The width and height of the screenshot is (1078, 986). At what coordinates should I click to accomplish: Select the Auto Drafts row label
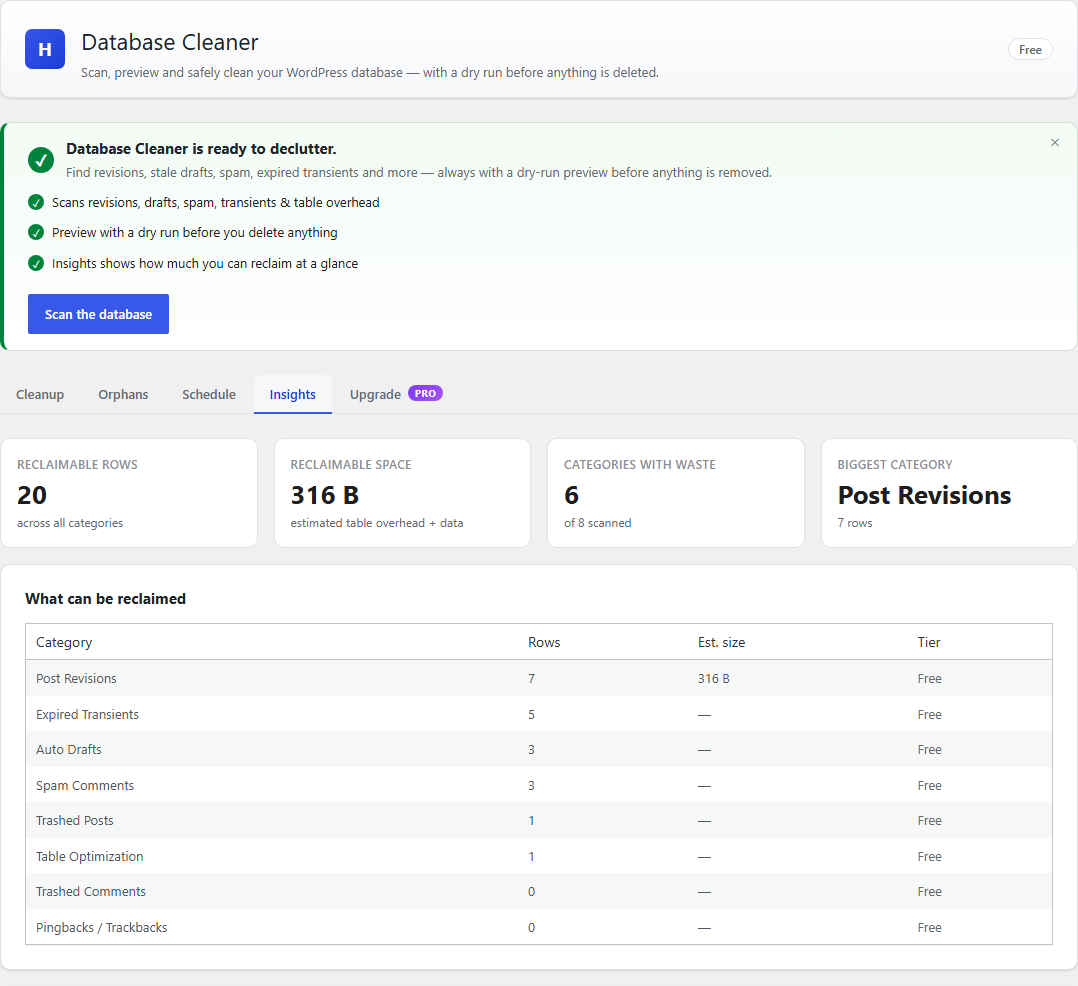point(69,749)
